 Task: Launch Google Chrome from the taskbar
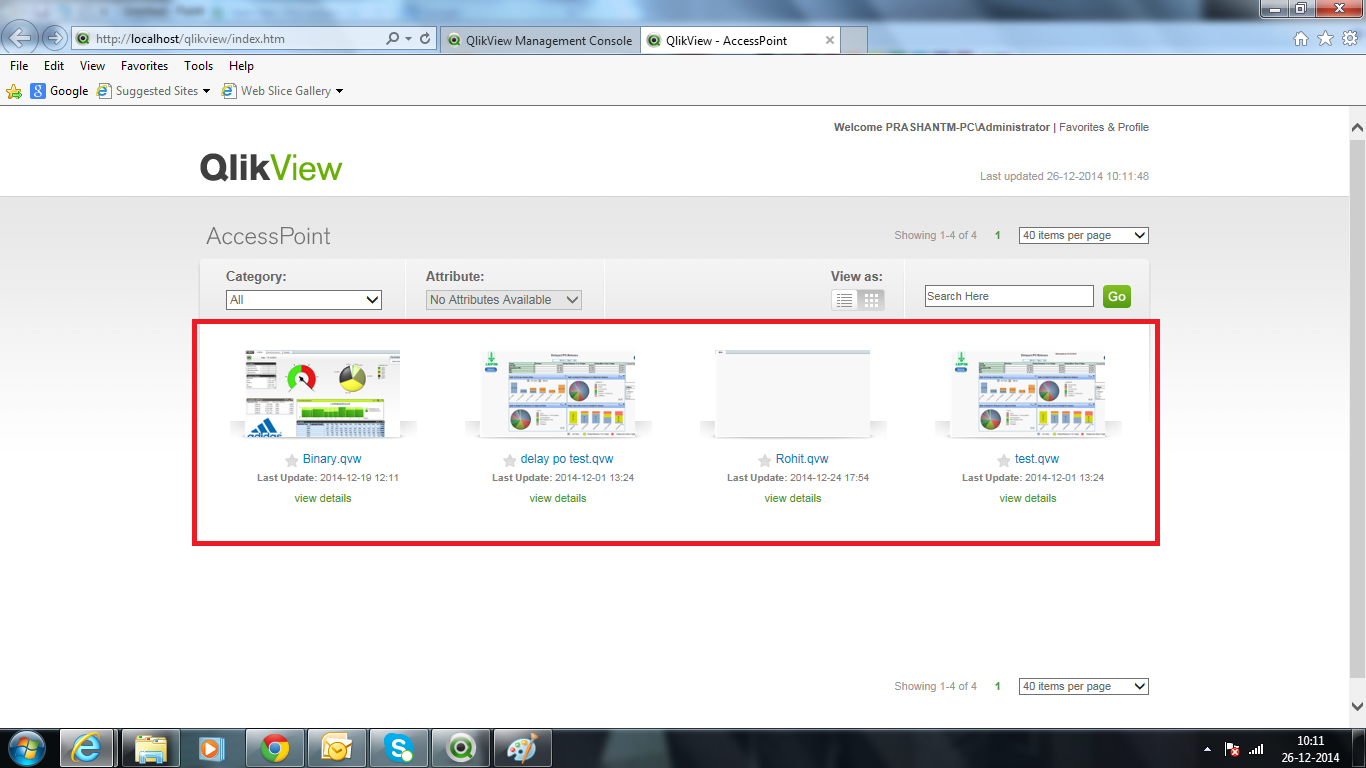[275, 748]
